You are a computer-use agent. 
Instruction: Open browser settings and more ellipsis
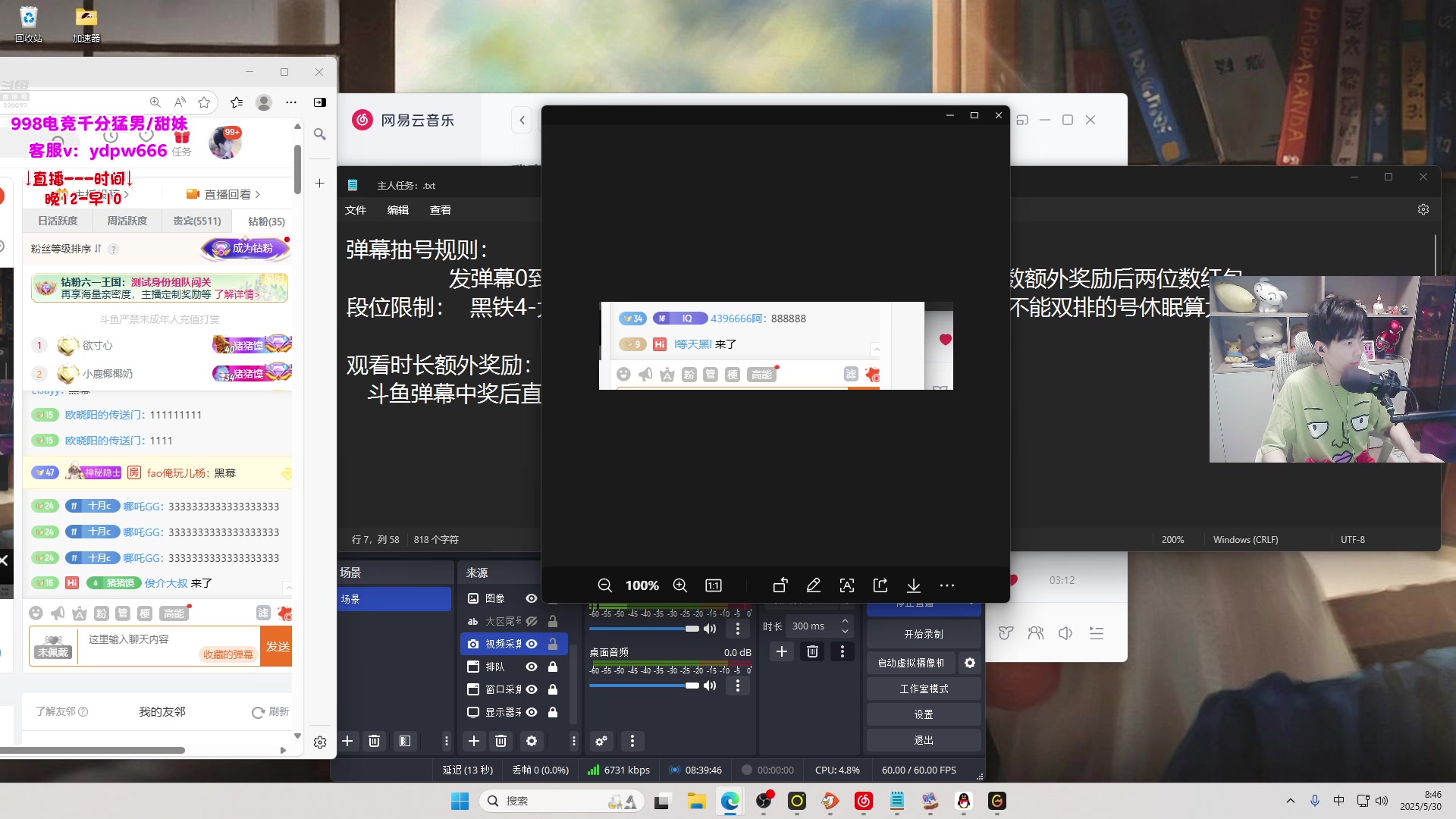tap(291, 102)
